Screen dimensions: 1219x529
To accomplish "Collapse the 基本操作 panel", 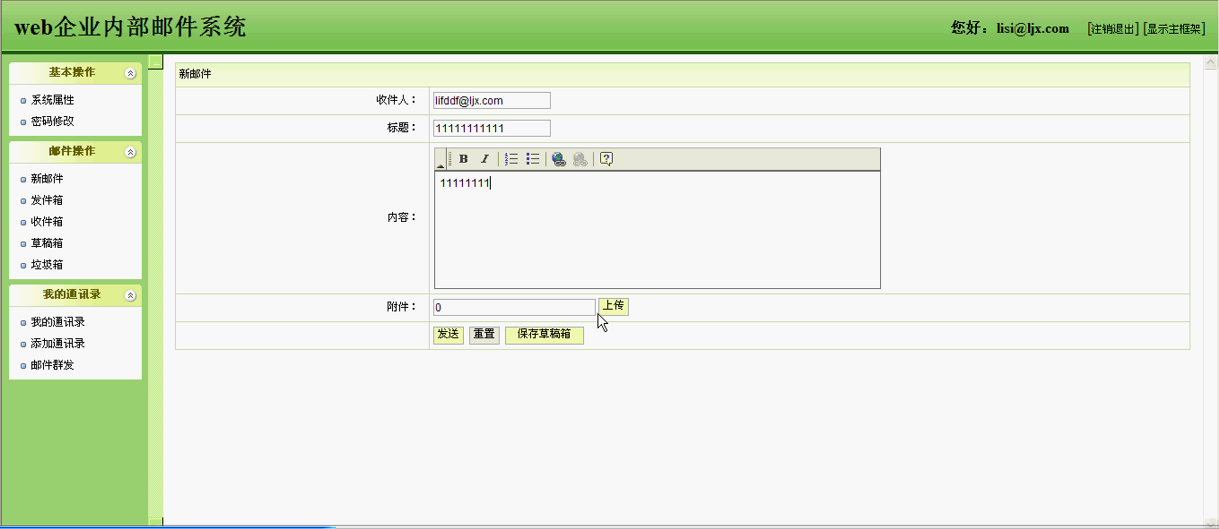I will tap(130, 73).
